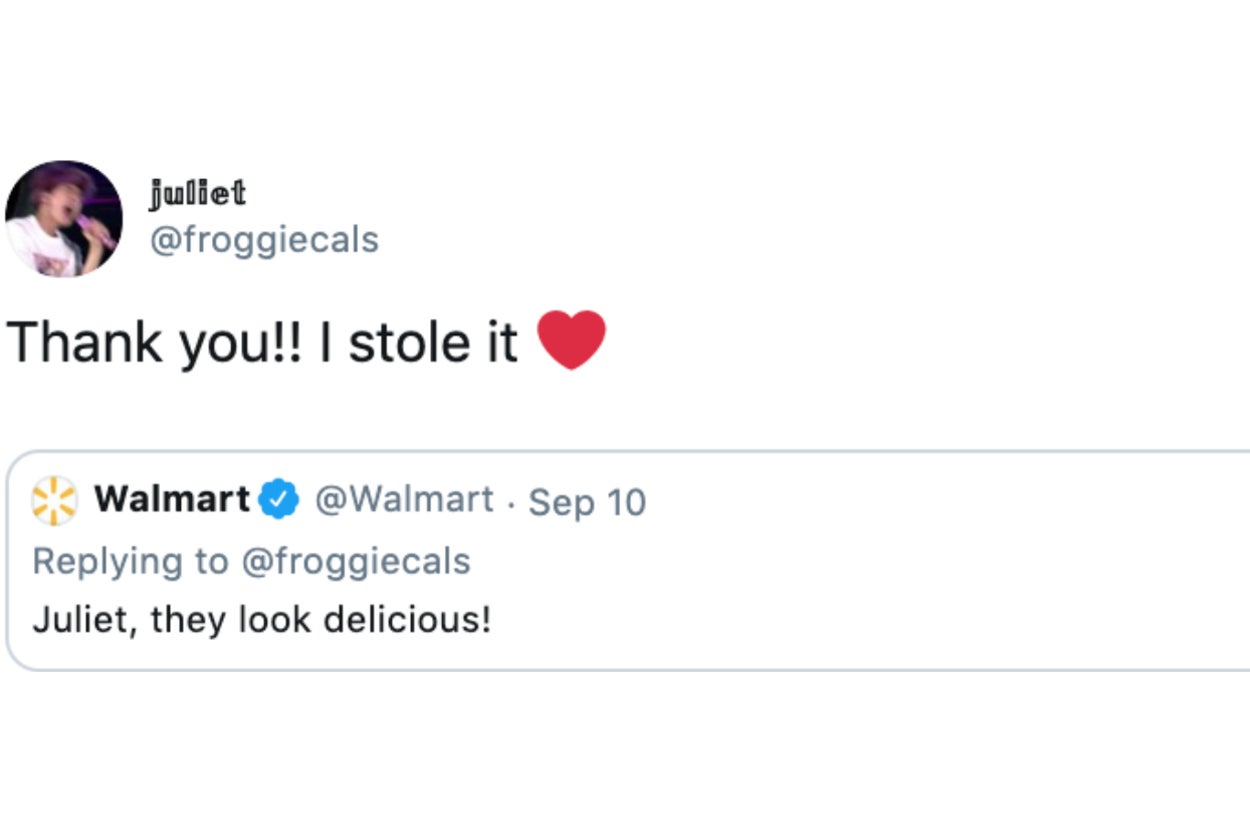Click the @Walmart handle
Screen dimensions: 1250x830
(404, 499)
